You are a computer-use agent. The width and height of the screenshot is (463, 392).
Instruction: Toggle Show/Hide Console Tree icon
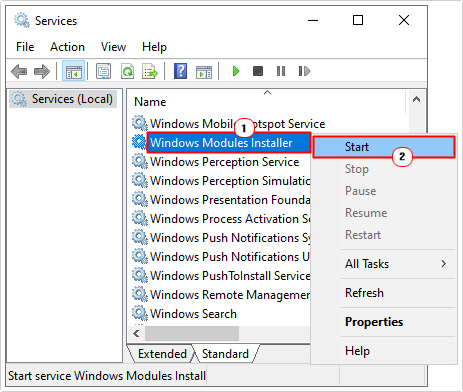tap(74, 71)
